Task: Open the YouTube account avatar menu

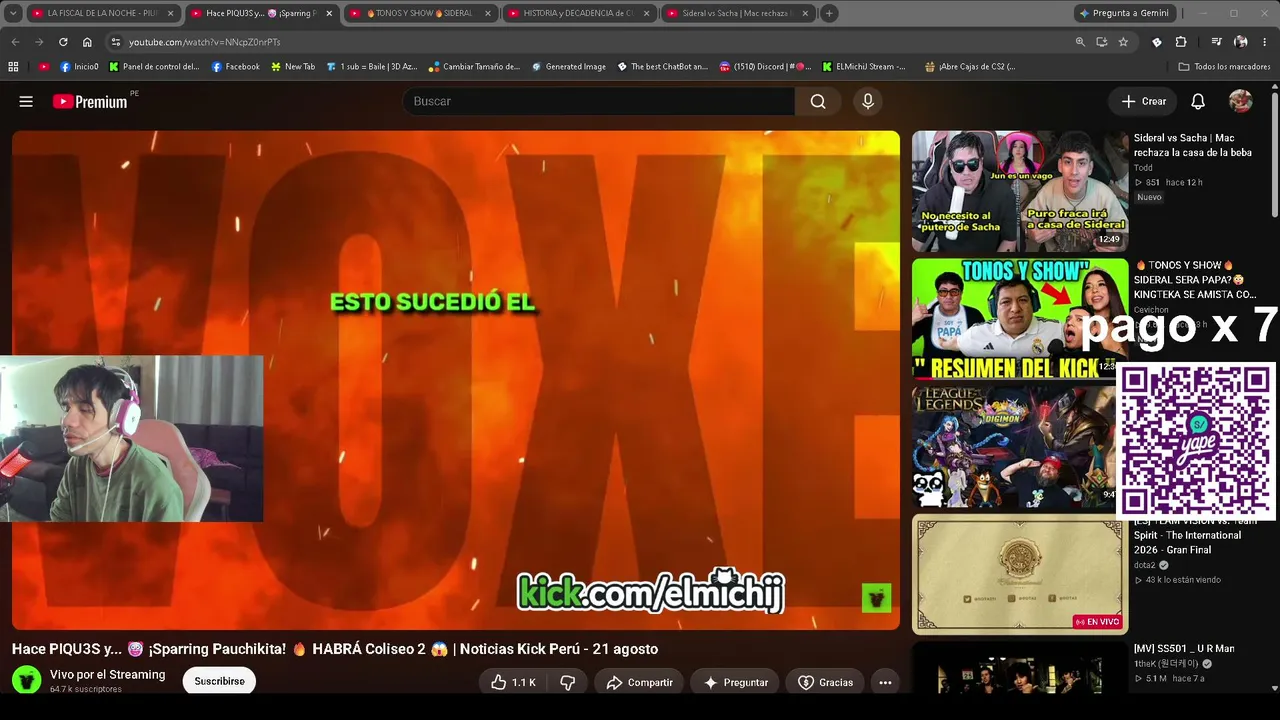Action: (x=1240, y=101)
